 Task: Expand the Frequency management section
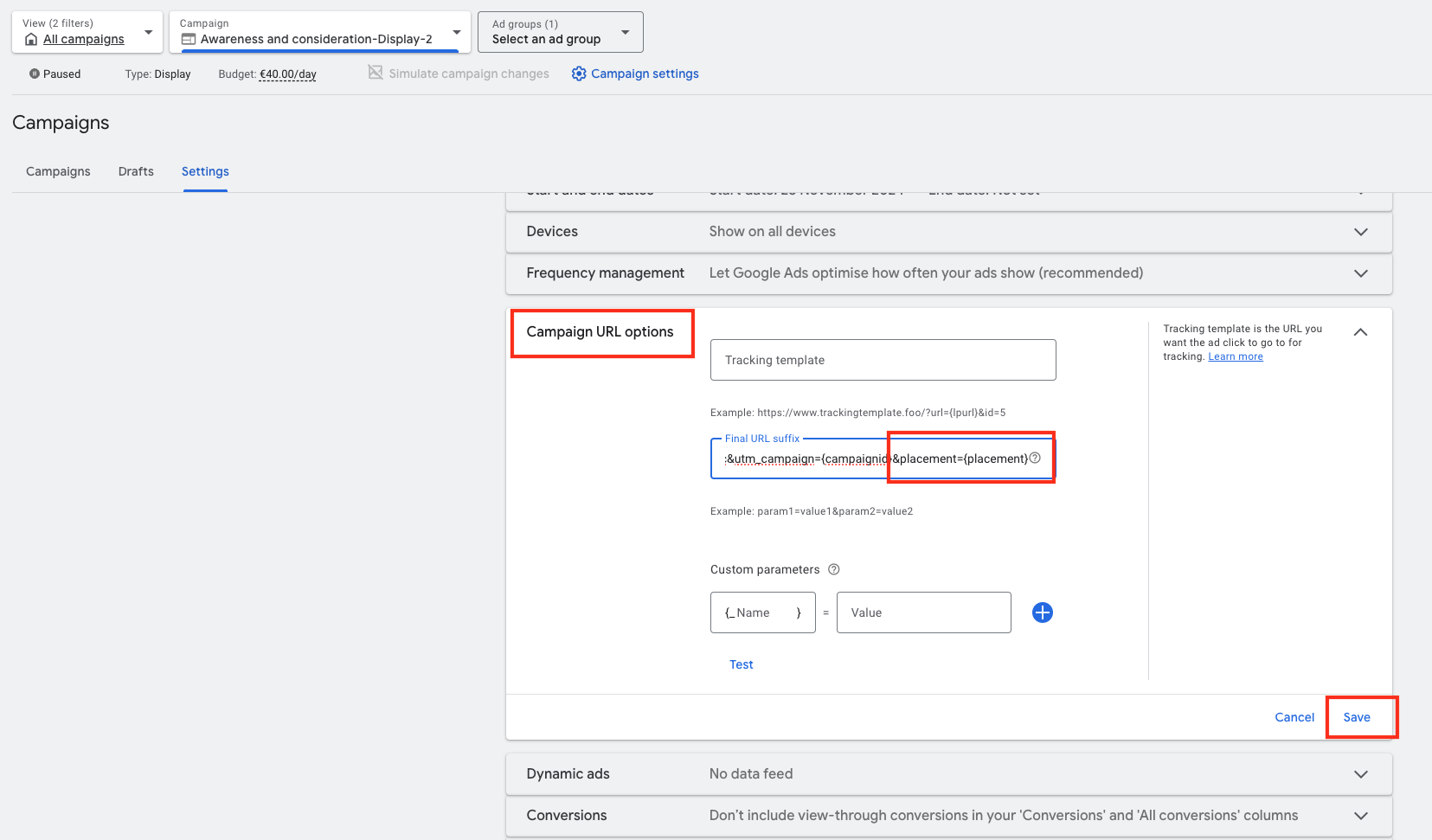(1360, 273)
